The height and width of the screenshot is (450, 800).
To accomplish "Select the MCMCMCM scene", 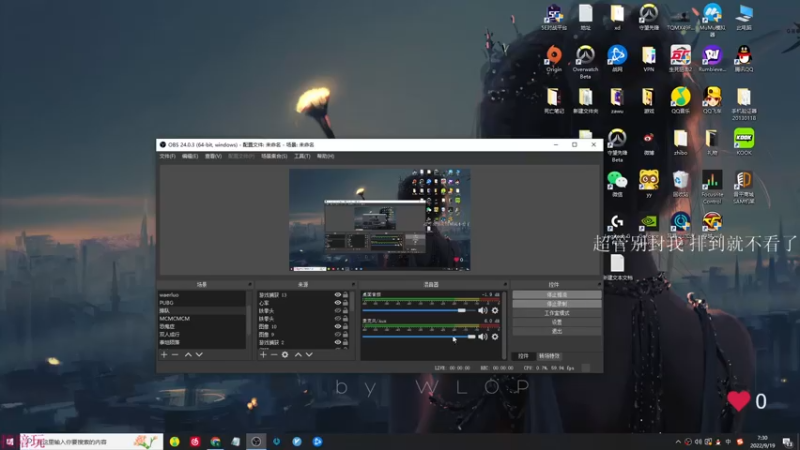I will click(202, 318).
